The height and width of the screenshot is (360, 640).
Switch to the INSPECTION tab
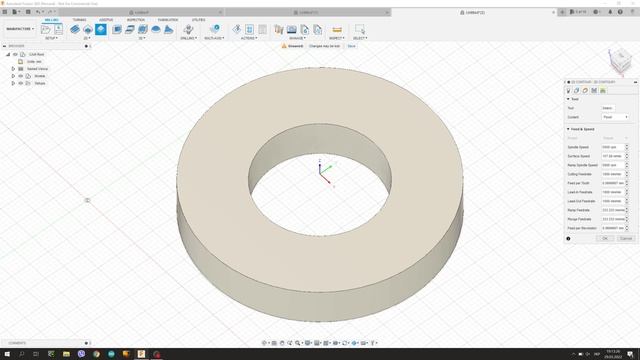coord(136,20)
